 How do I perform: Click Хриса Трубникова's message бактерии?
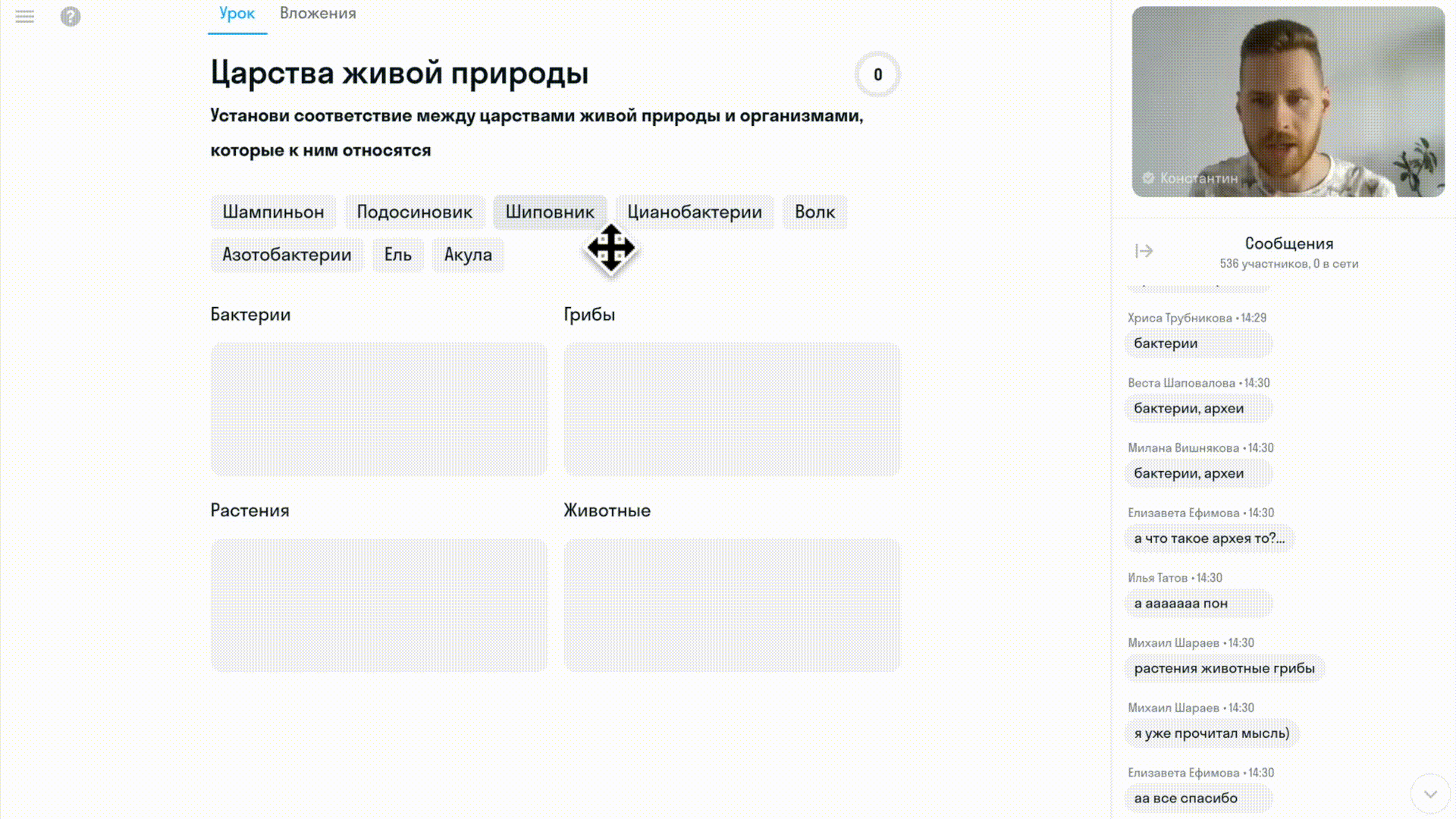coord(1198,344)
